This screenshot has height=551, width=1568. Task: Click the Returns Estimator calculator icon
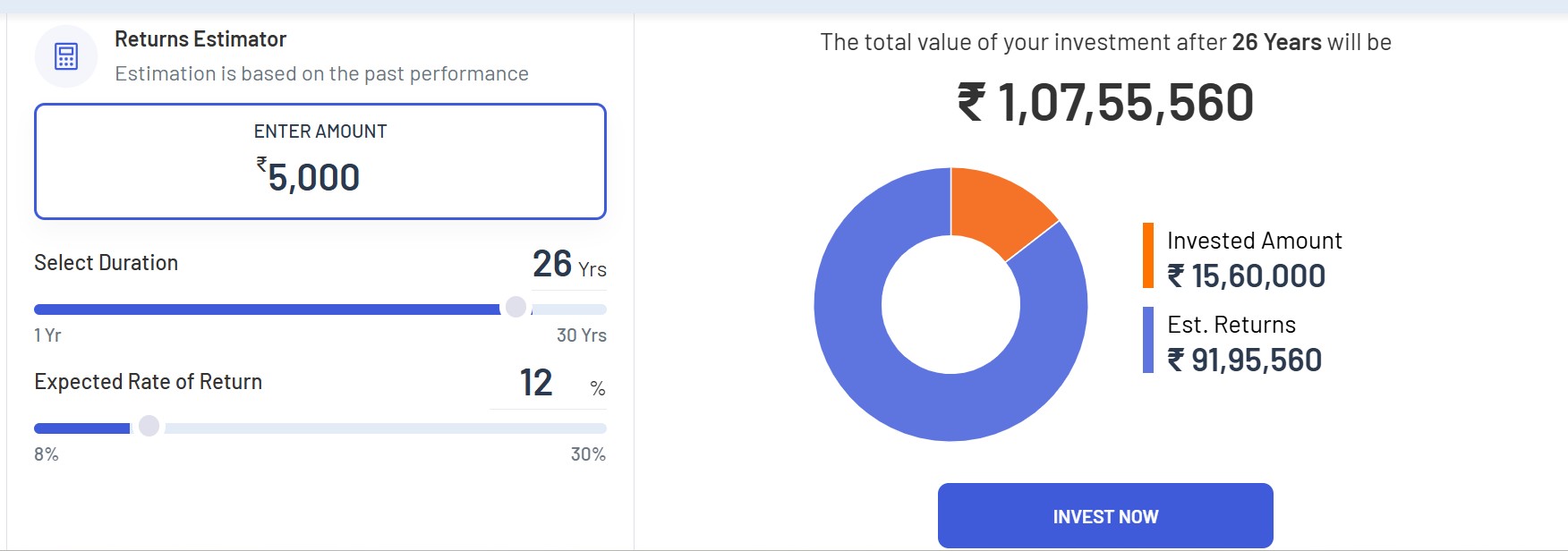click(66, 56)
